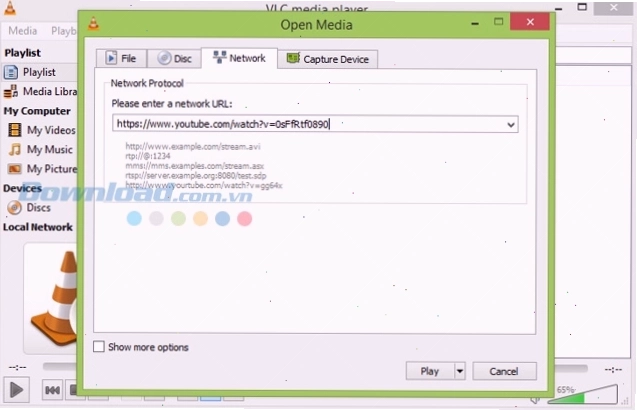The width and height of the screenshot is (637, 411).
Task: Click the Devices sidebar heading
Action: click(x=22, y=188)
